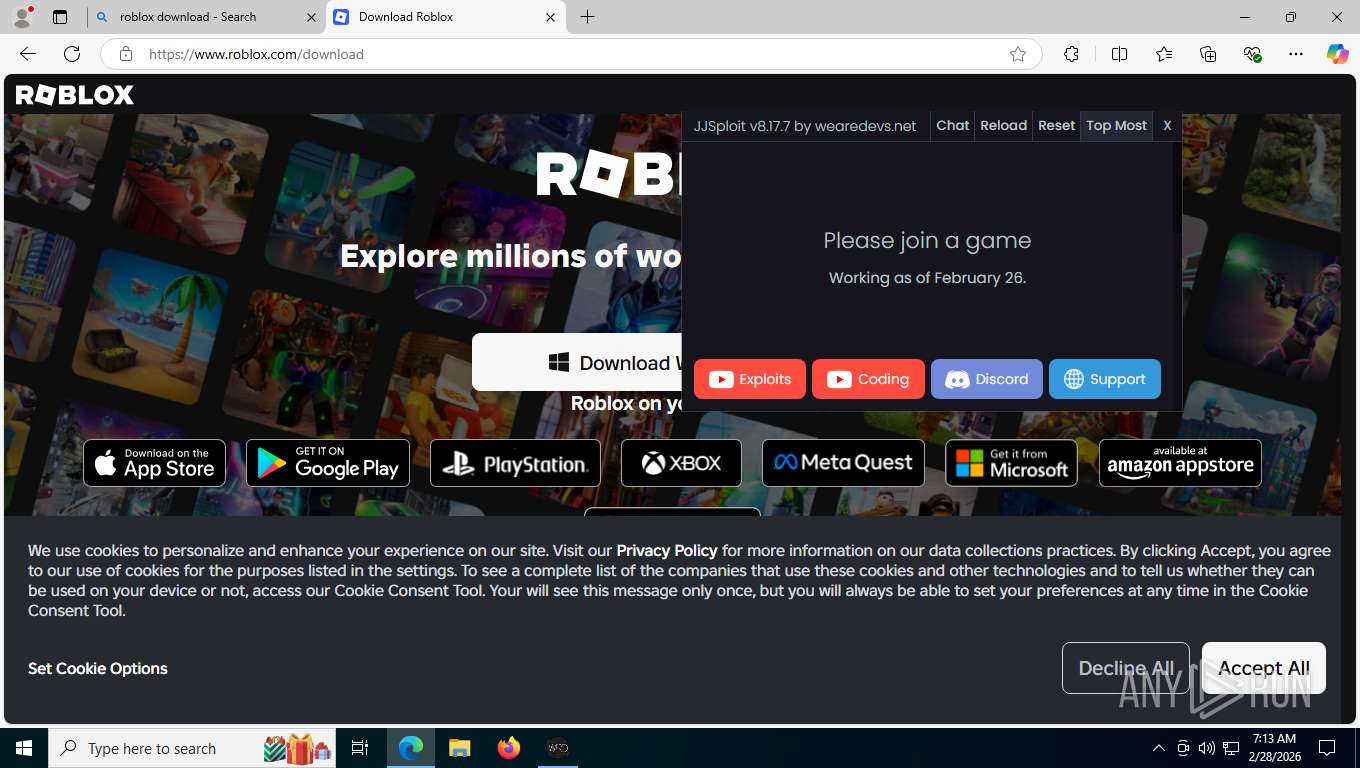Click the Accept All cookies button
Screen dimensions: 1360x768
point(1264,668)
